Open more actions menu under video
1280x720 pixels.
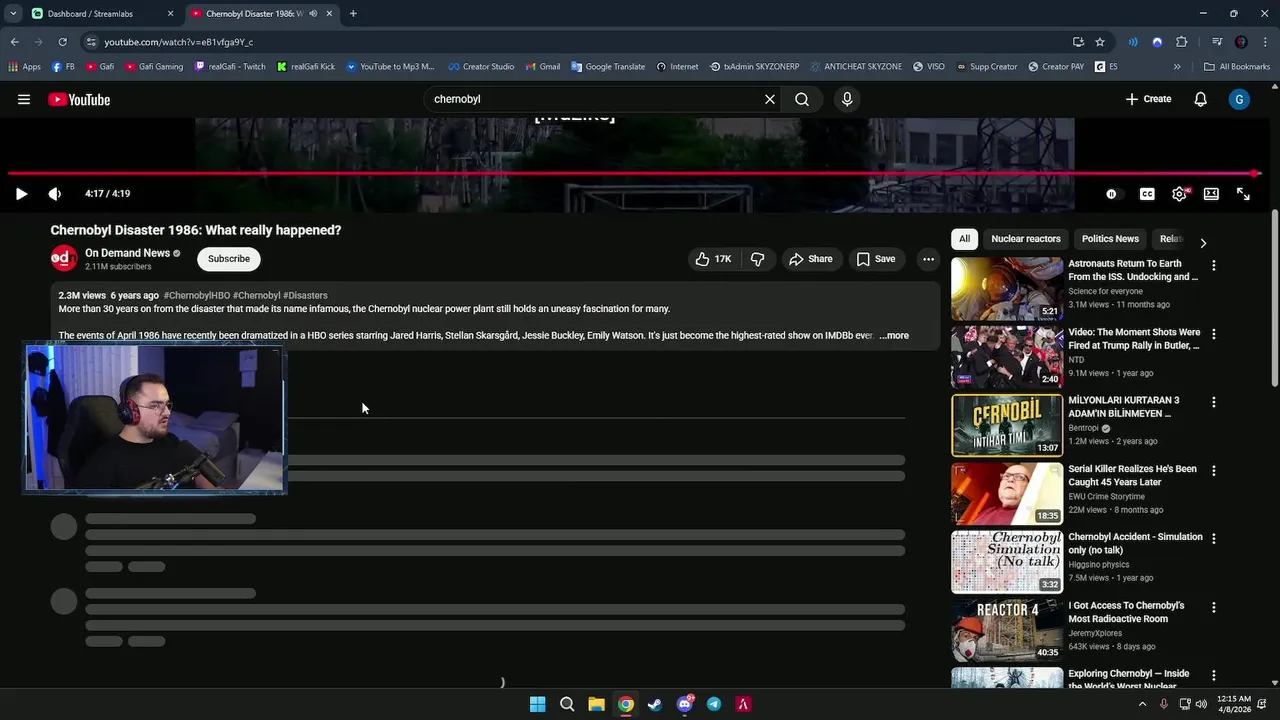(928, 259)
